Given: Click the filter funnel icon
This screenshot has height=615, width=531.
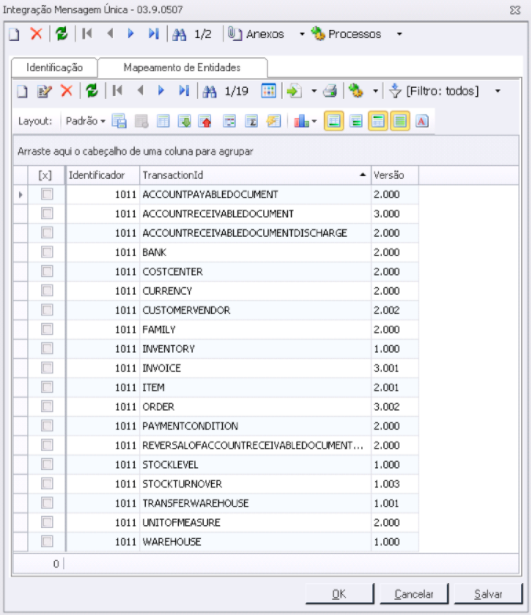Looking at the screenshot, I should 395,91.
